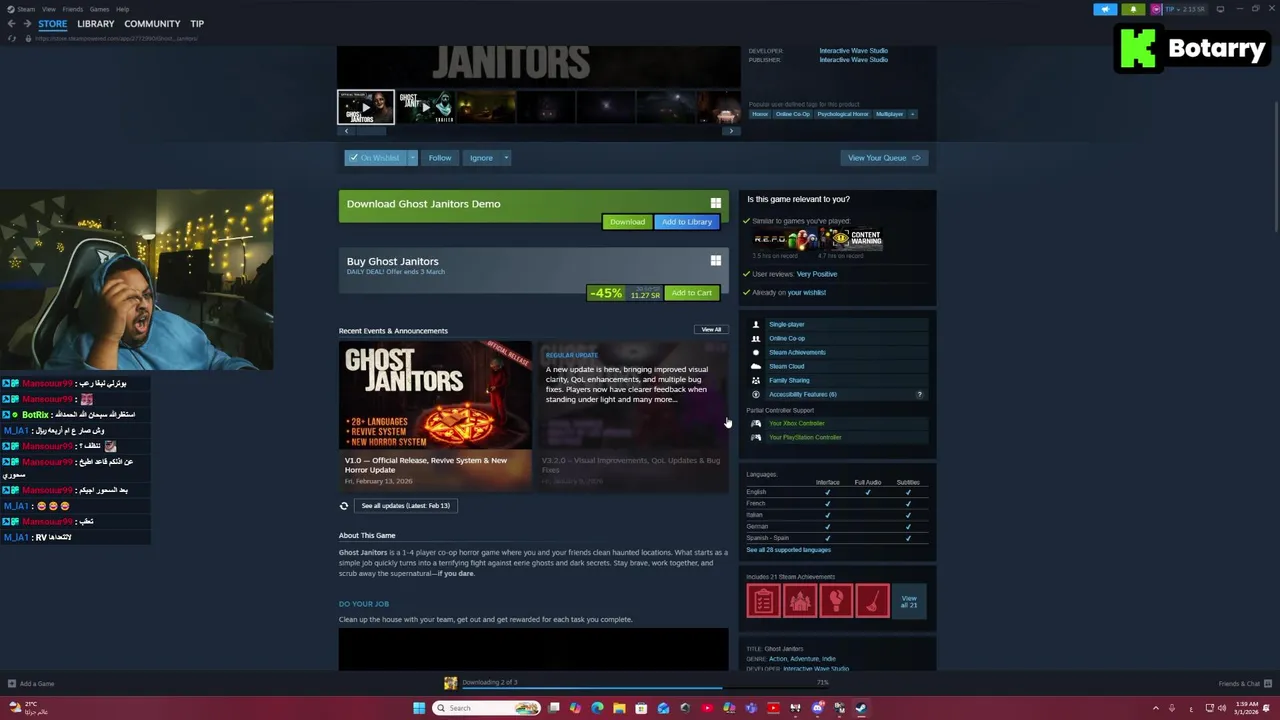Open the V1.0 Official Release announcement

pyautogui.click(x=435, y=415)
